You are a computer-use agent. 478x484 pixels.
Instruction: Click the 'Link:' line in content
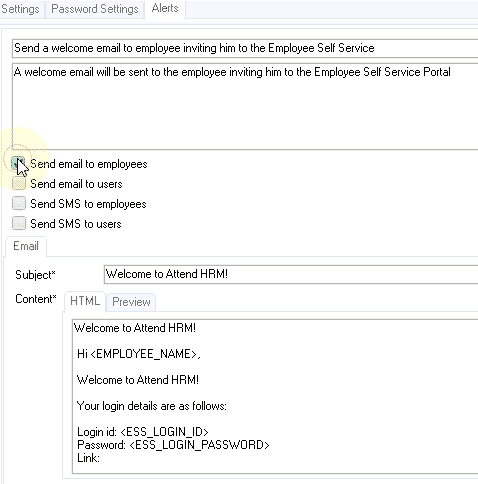88,458
